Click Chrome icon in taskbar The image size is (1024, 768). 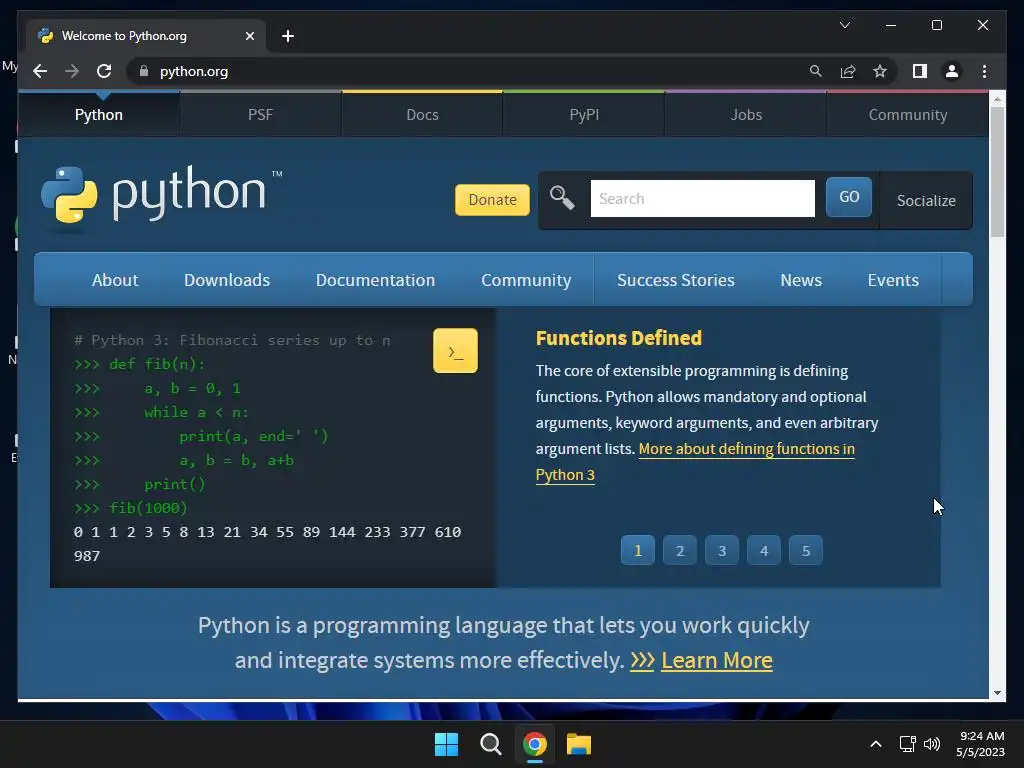pos(534,744)
